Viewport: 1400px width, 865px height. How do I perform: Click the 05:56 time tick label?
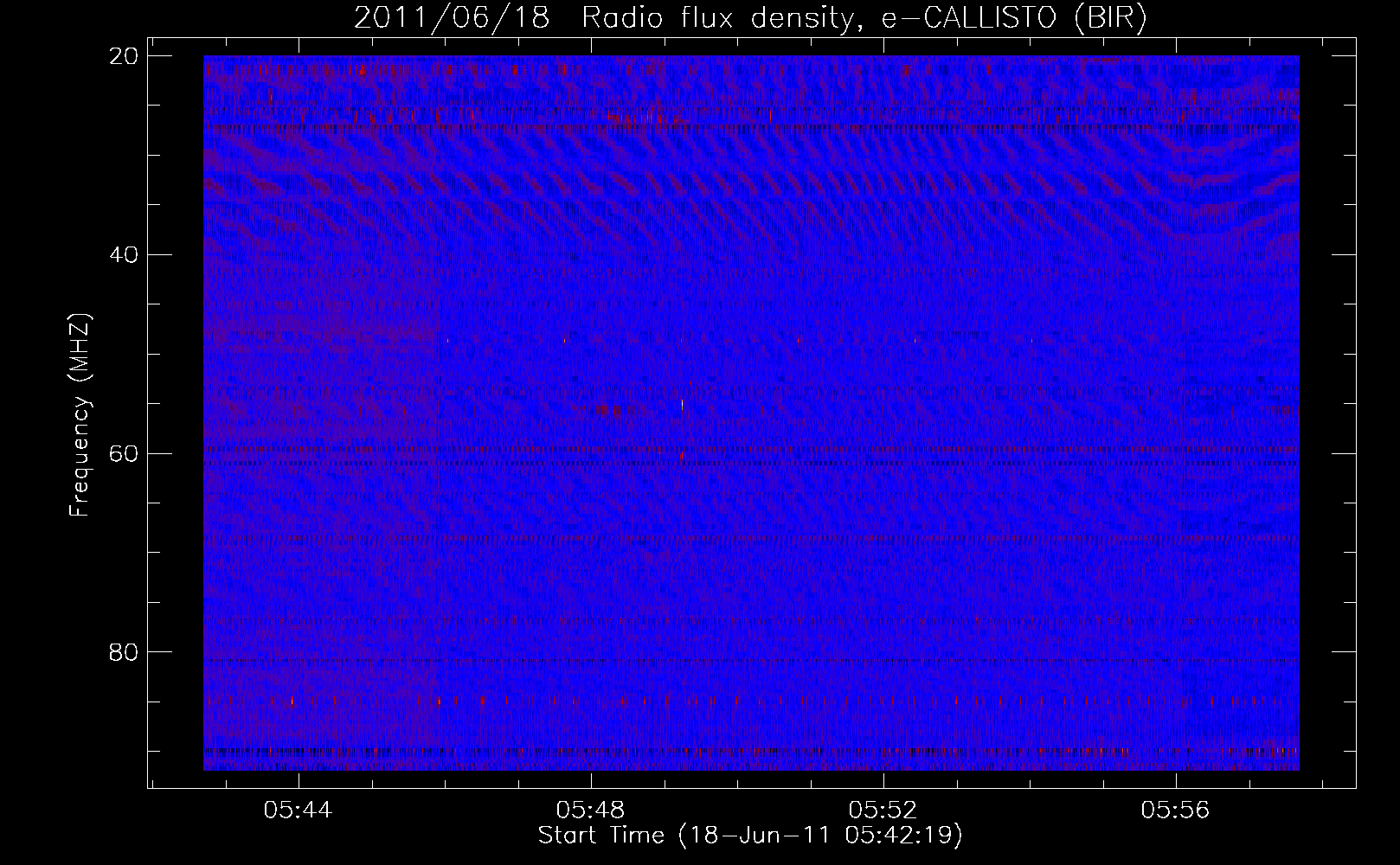pyautogui.click(x=1175, y=811)
